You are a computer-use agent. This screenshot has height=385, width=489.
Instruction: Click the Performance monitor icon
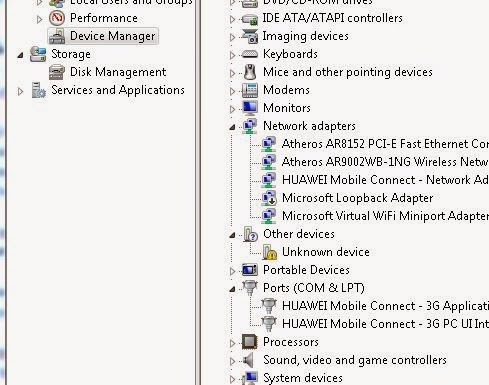57,18
